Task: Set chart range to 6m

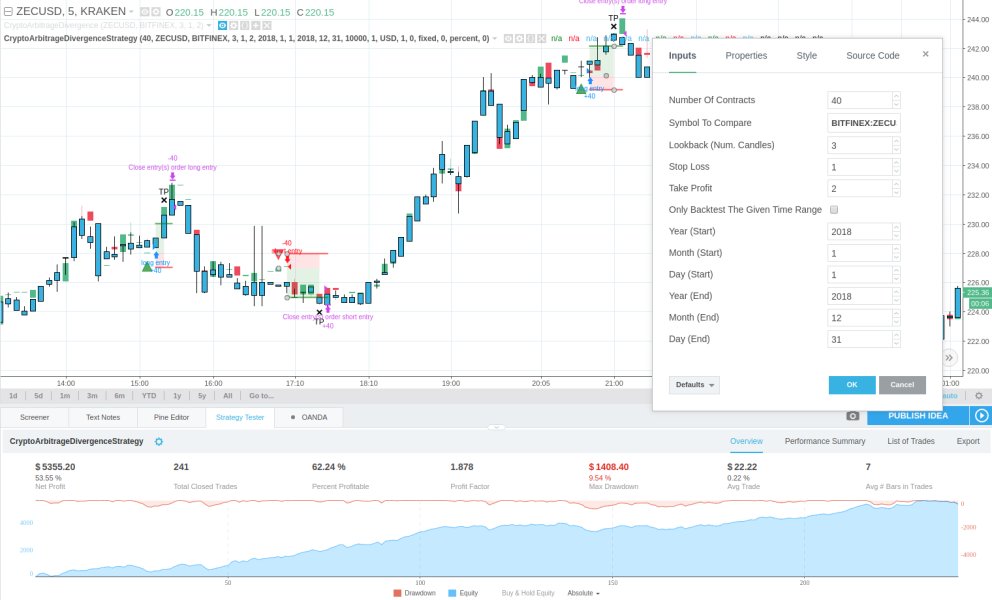Action: click(x=120, y=396)
